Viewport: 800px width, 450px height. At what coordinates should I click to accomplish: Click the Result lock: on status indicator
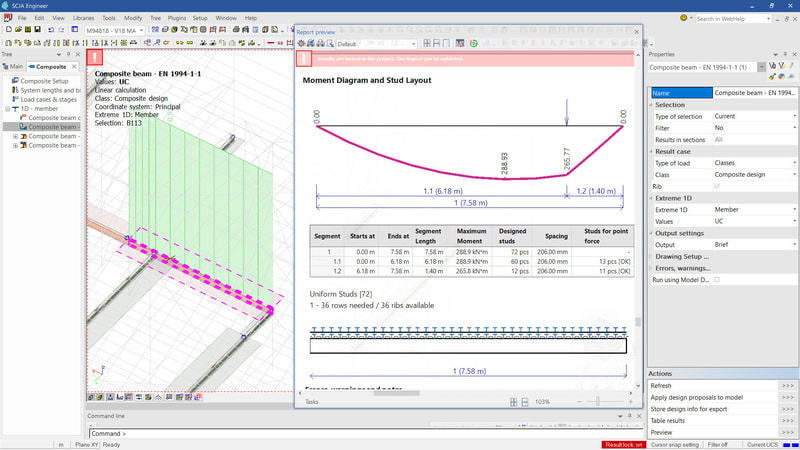click(623, 445)
